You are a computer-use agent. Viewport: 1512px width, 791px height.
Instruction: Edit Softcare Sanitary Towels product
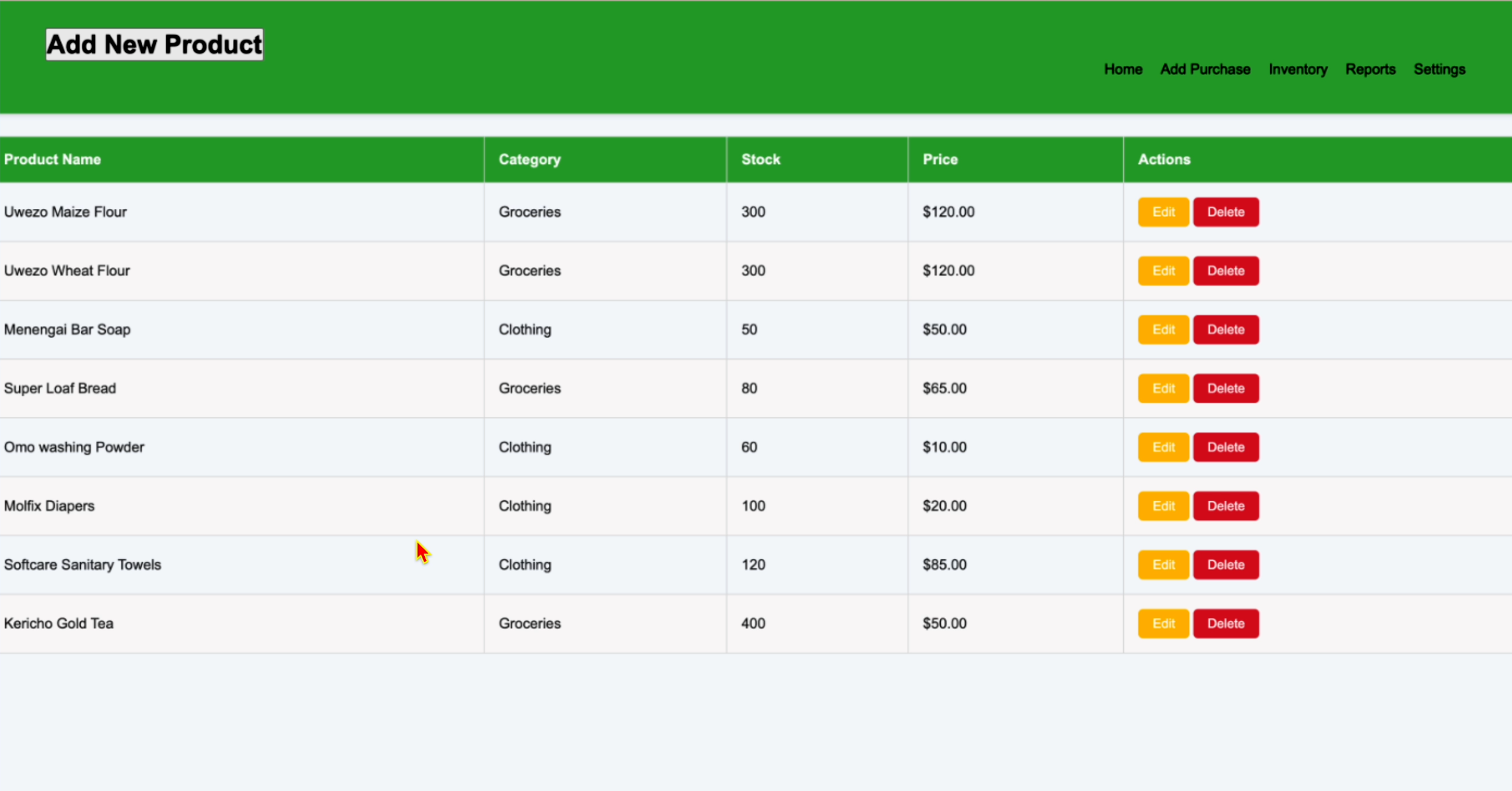click(1163, 565)
